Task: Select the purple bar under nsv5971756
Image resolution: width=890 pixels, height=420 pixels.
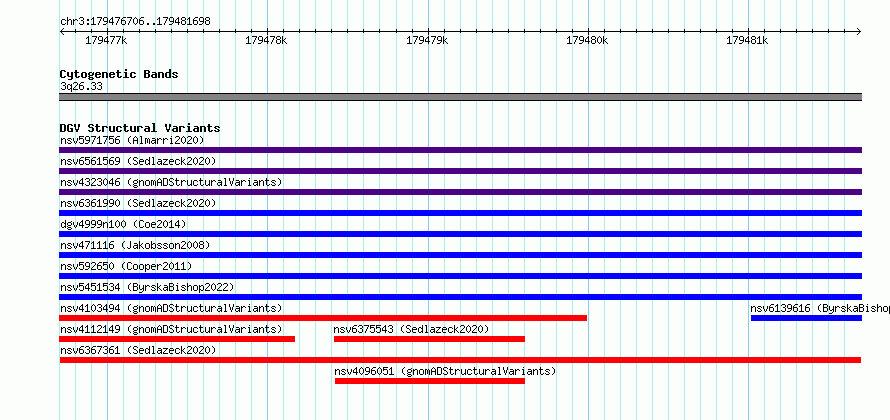Action: tap(460, 150)
